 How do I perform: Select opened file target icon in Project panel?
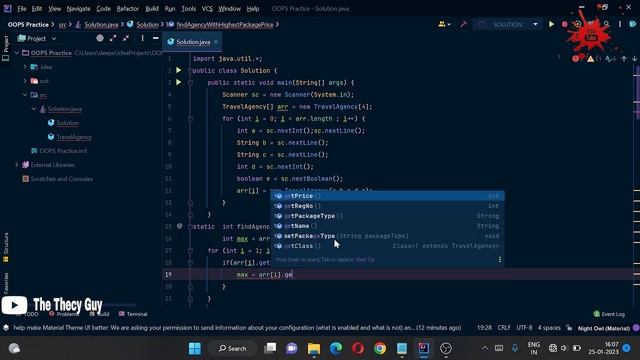tap(100, 38)
